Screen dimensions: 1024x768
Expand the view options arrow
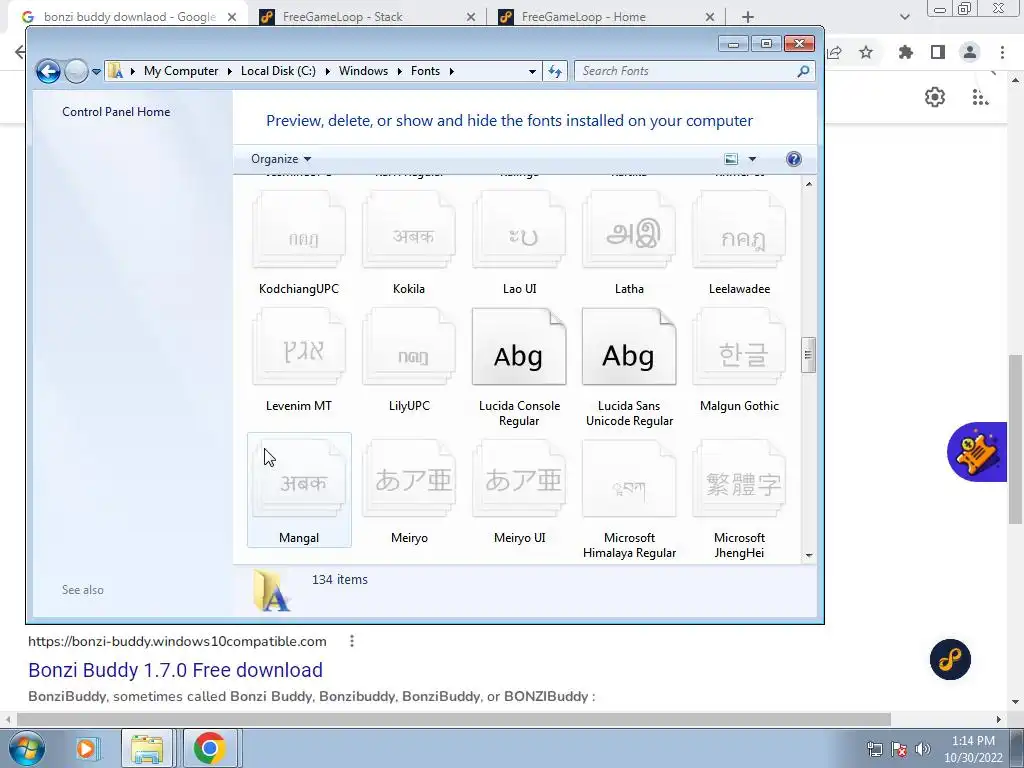752,159
